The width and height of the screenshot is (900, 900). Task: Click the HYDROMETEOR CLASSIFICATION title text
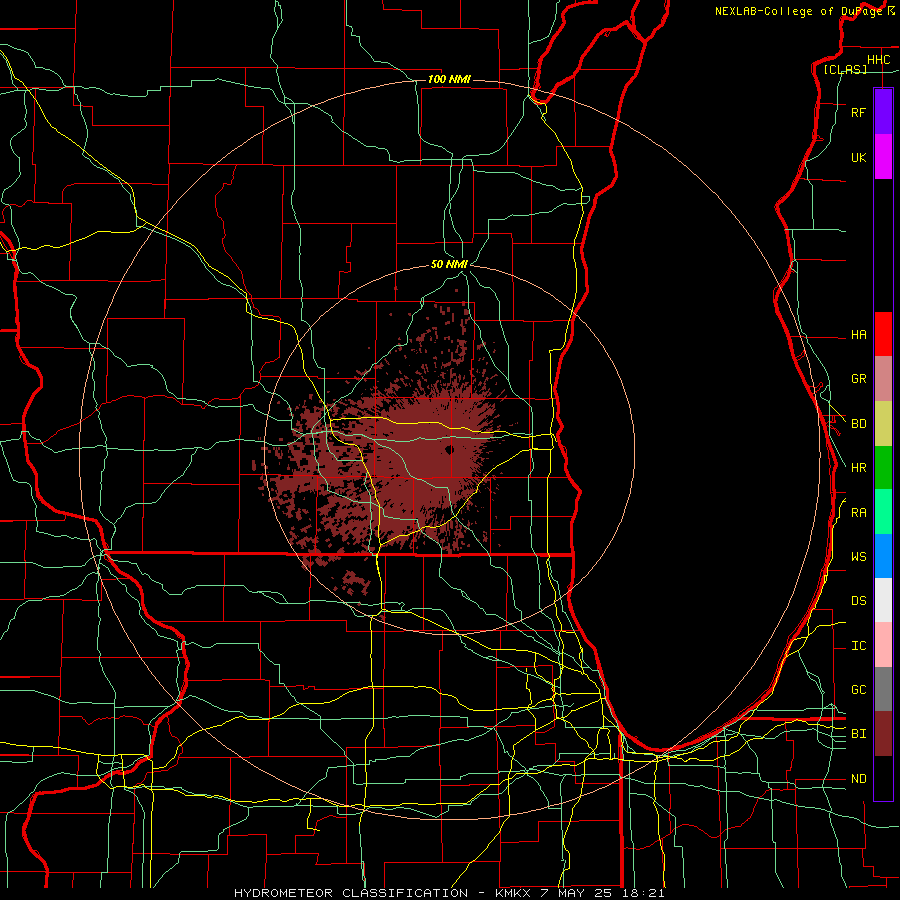pos(351,893)
